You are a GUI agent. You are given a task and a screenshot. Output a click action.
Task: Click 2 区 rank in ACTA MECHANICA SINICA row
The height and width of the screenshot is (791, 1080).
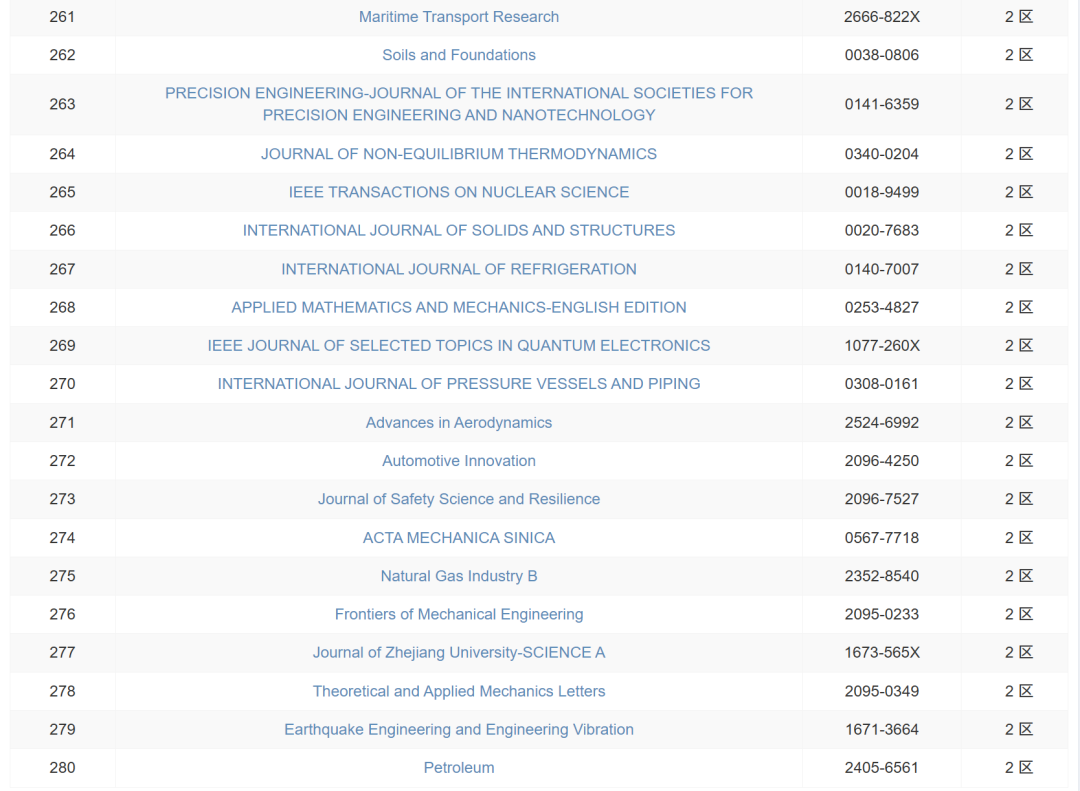pos(1019,537)
